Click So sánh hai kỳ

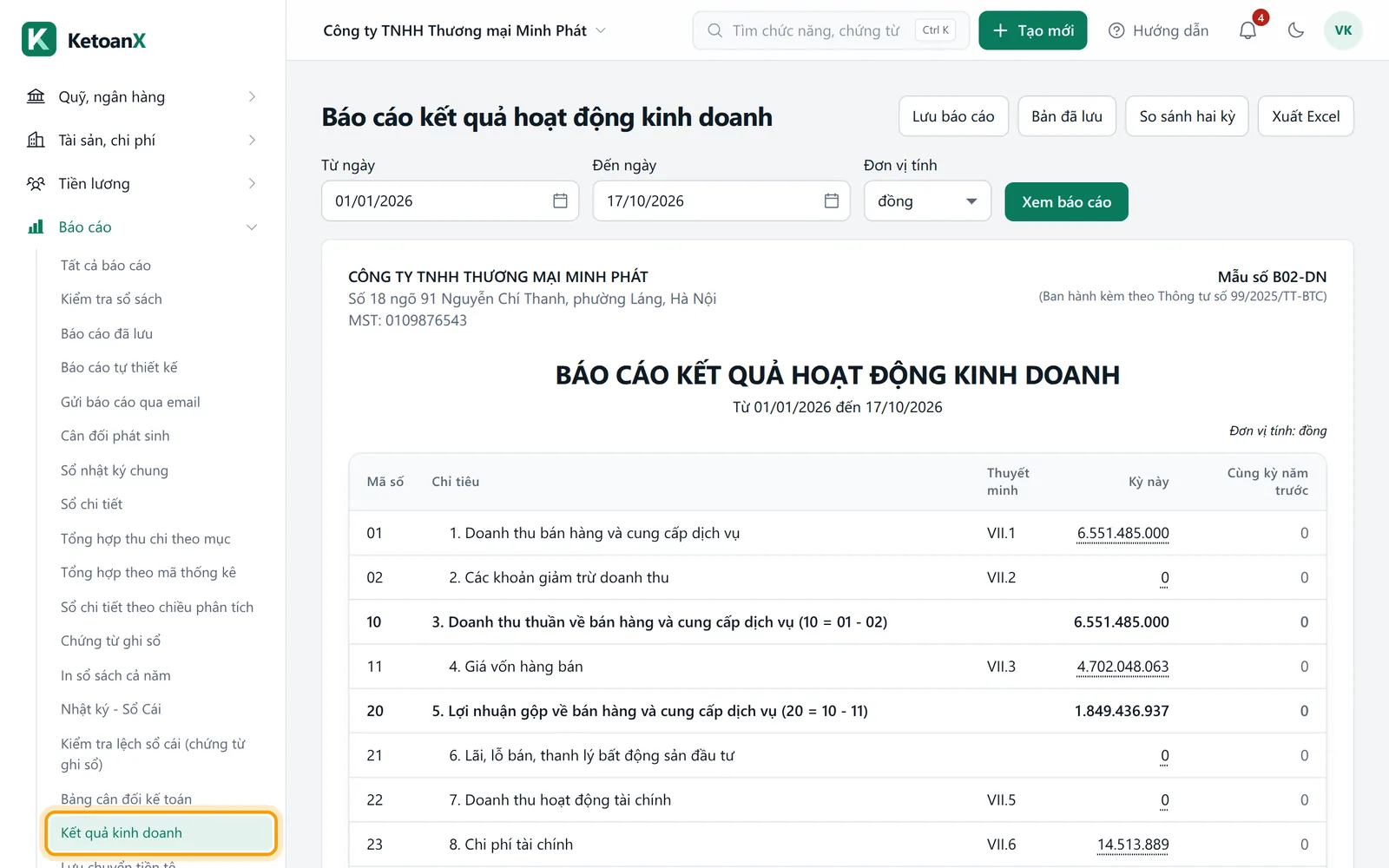(x=1187, y=116)
